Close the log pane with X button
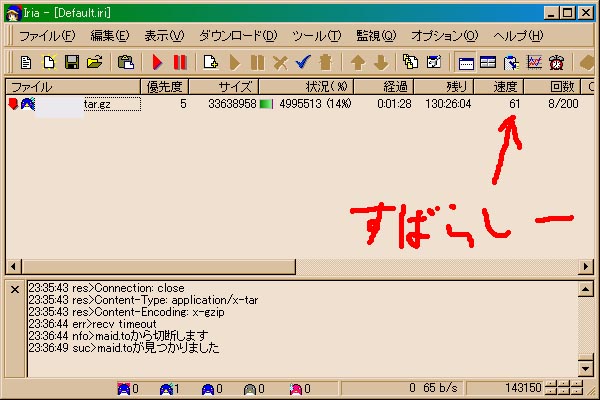The height and width of the screenshot is (400, 600). click(15, 289)
